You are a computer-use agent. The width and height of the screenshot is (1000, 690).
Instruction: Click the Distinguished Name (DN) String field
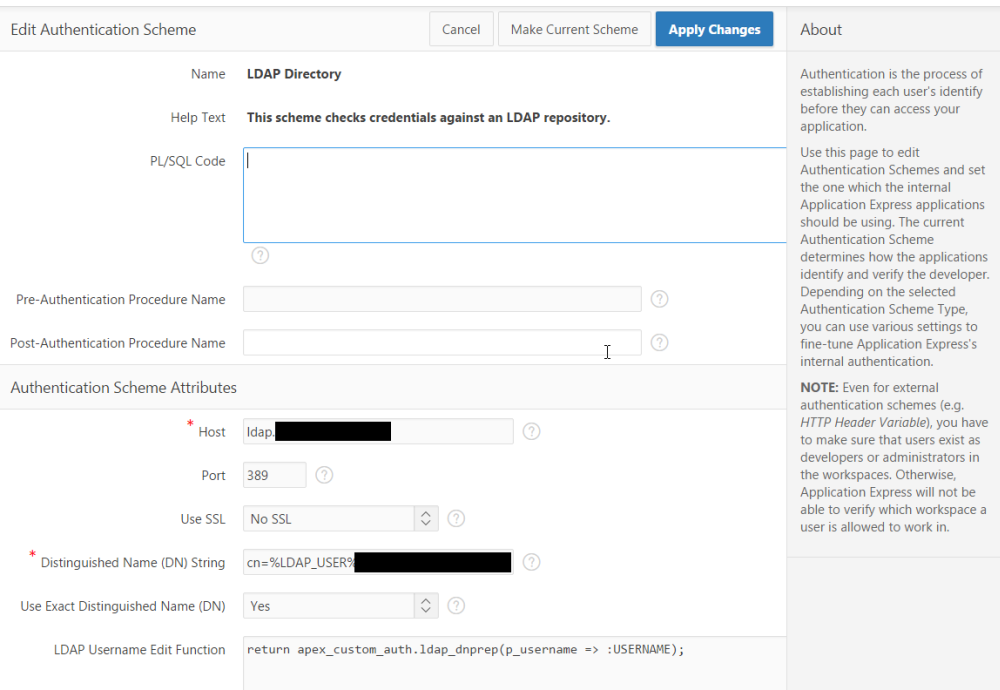pyautogui.click(x=377, y=562)
